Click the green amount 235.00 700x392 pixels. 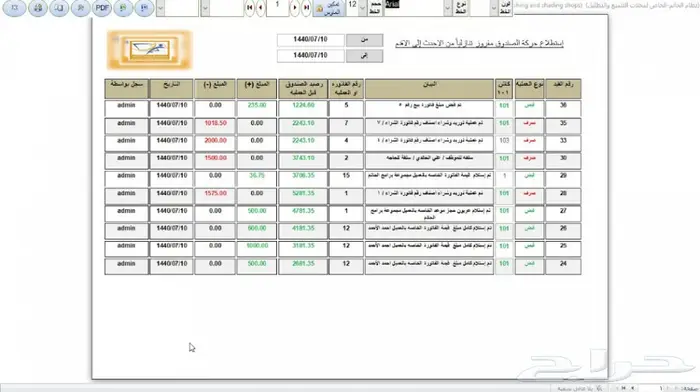coord(257,105)
